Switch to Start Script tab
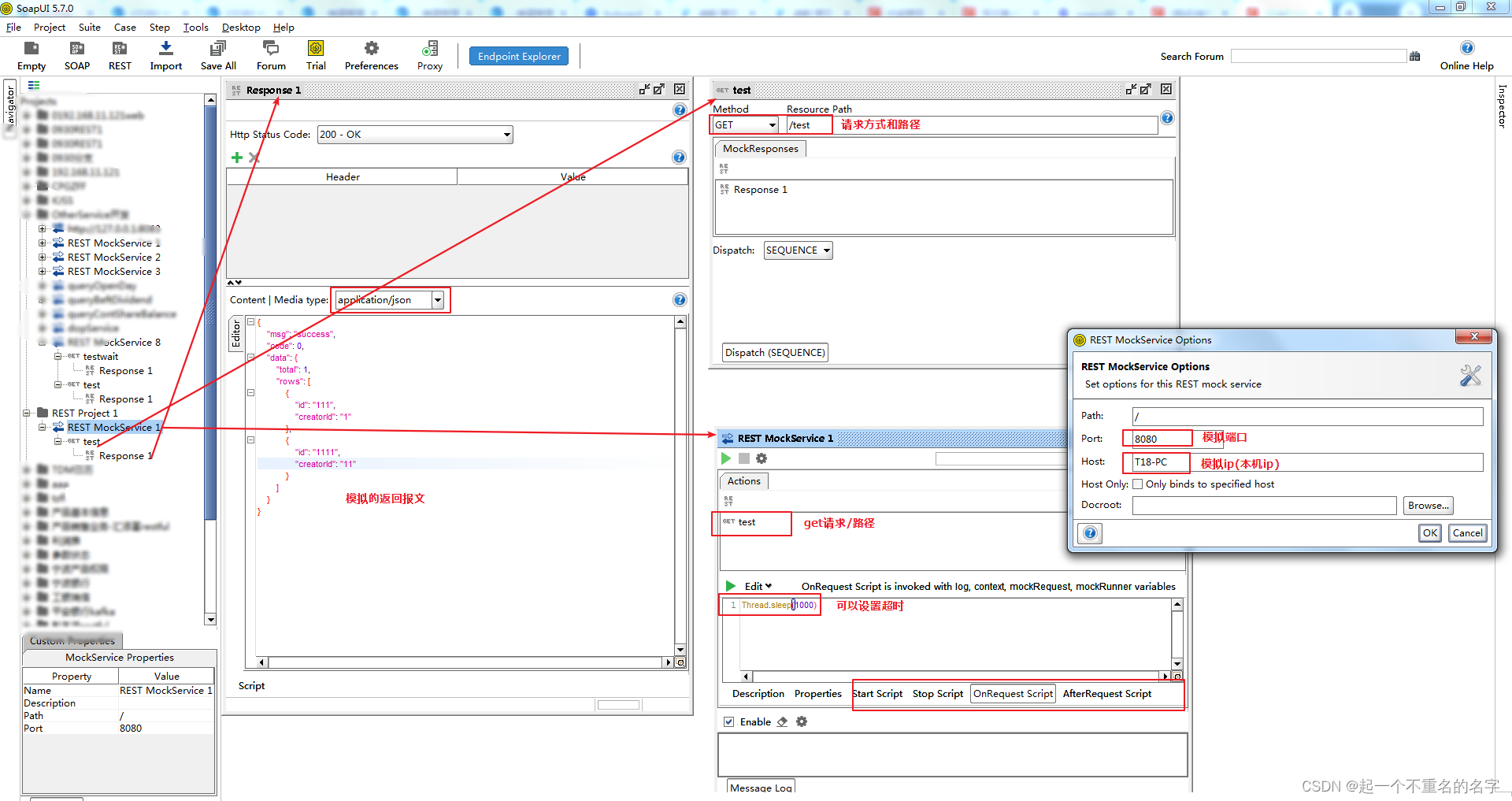This screenshot has height=801, width=1512. point(877,694)
